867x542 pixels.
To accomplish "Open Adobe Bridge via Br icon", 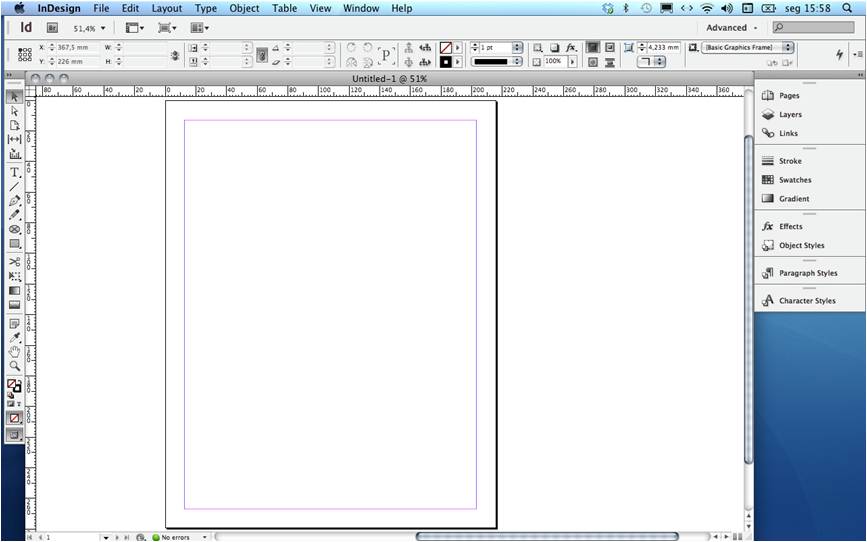I will pos(52,28).
